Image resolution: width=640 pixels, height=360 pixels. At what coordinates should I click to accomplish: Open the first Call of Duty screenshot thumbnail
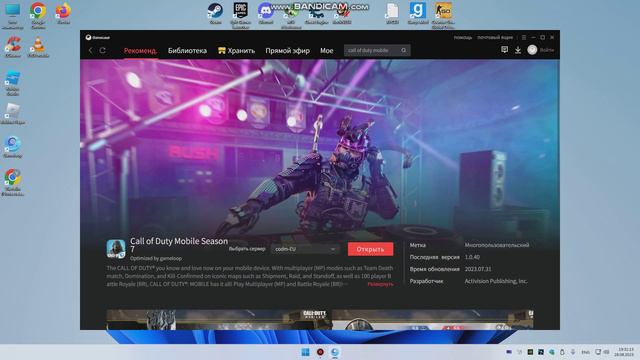[219, 320]
